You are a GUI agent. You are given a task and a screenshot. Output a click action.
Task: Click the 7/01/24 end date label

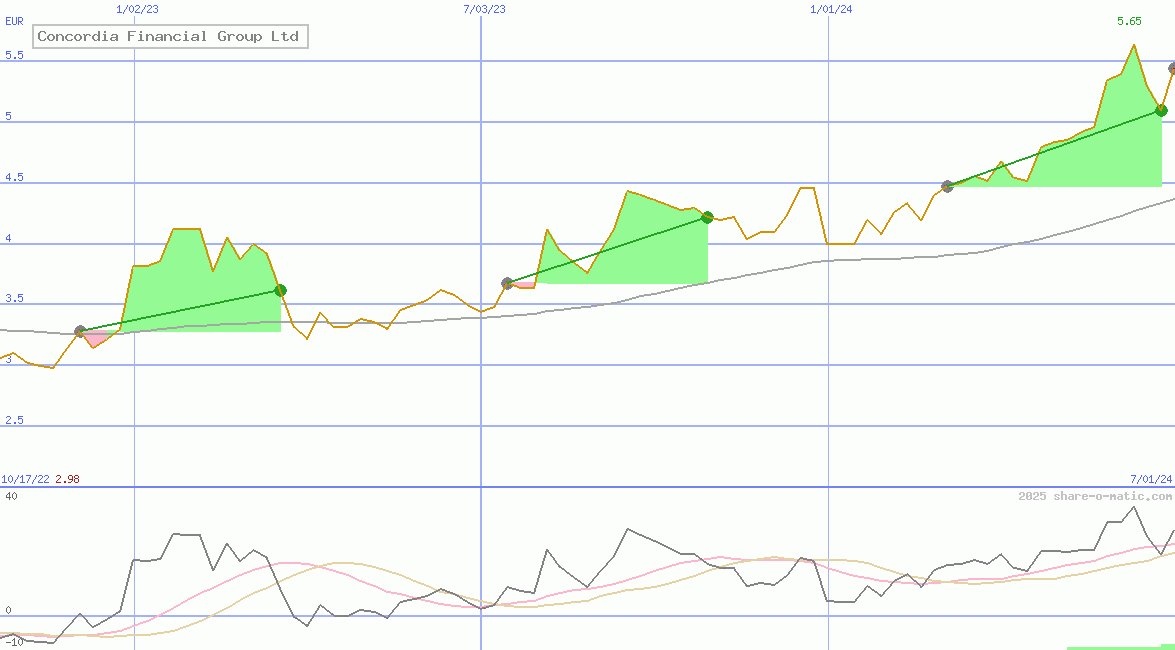coord(1150,479)
